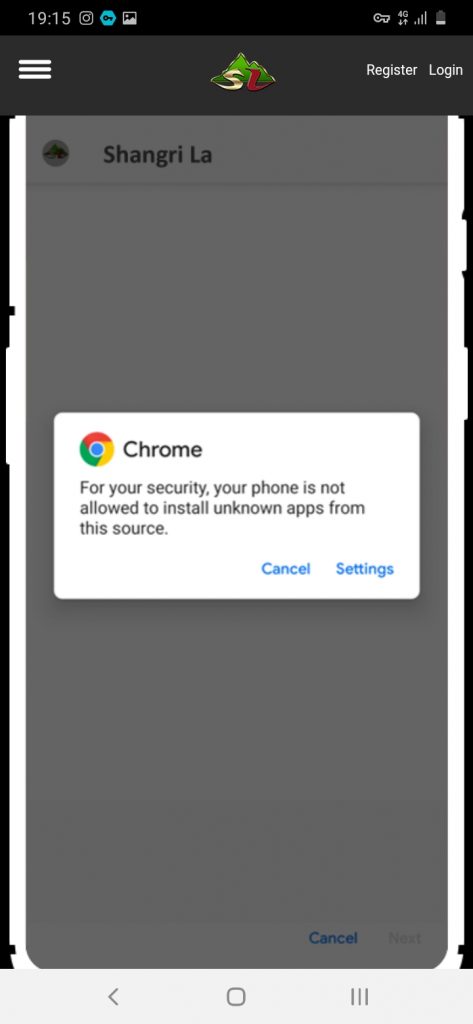This screenshot has height=1024, width=473.
Task: Open the hamburger menu
Action: click(x=35, y=70)
